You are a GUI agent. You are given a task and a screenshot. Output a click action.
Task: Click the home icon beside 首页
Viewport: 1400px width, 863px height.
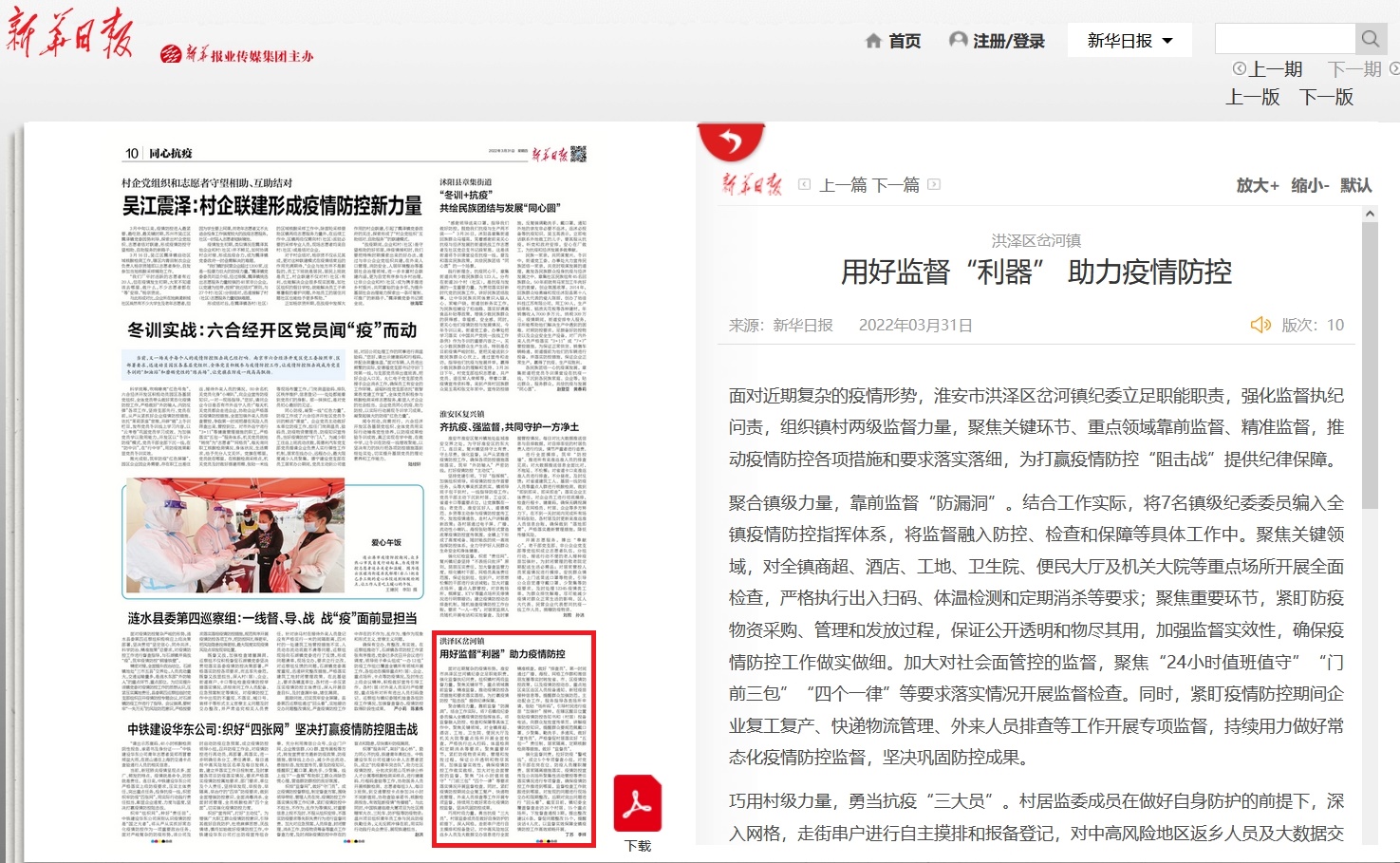click(x=874, y=41)
